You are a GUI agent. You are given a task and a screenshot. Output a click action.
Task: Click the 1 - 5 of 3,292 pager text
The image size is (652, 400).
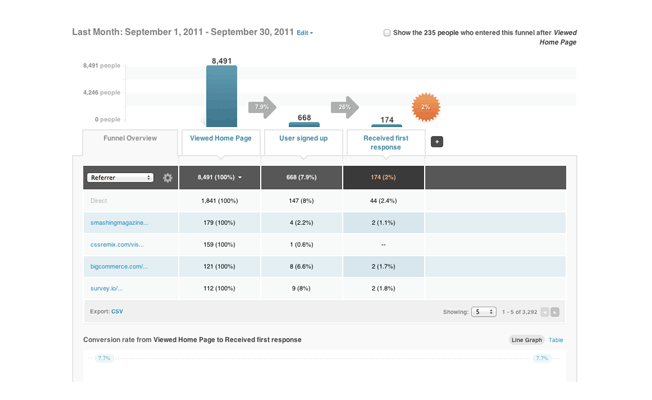[519, 312]
